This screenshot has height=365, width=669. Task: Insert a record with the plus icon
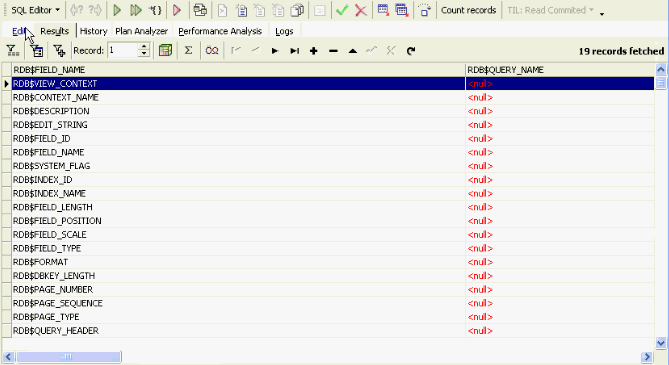[x=314, y=51]
